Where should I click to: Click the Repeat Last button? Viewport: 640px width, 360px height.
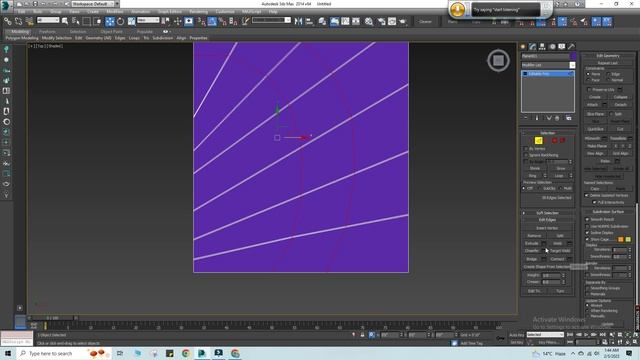(608, 63)
